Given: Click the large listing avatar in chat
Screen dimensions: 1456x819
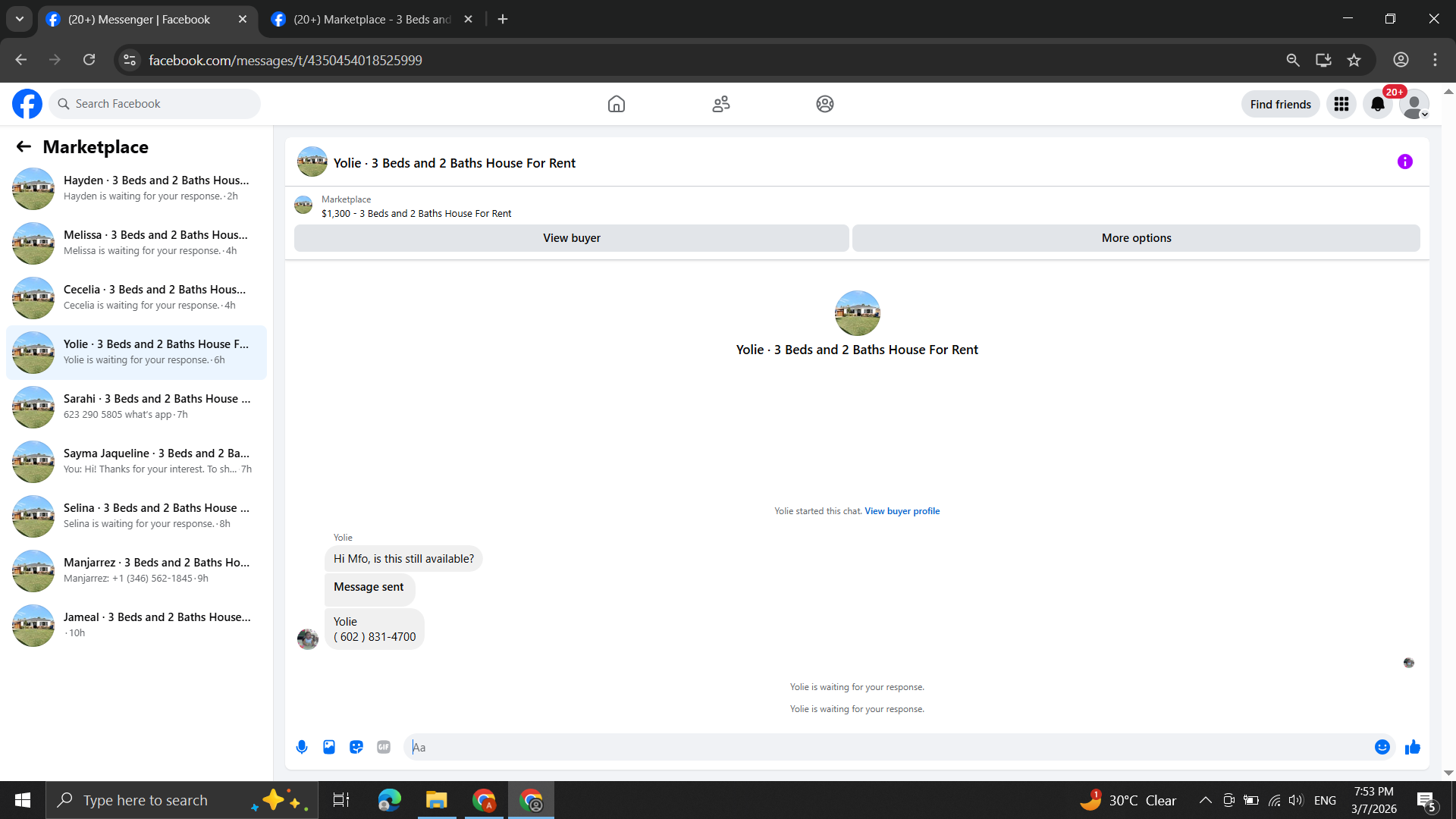Looking at the screenshot, I should click(857, 313).
